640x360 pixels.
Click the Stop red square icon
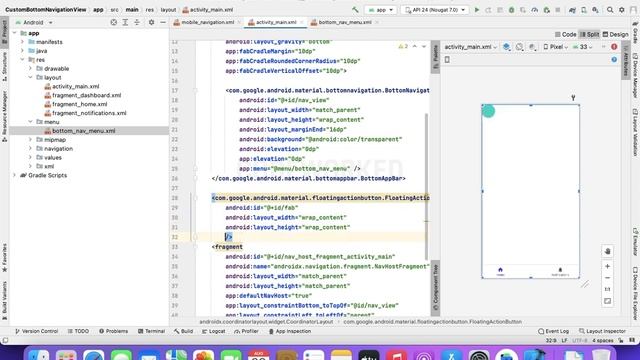(x=558, y=10)
